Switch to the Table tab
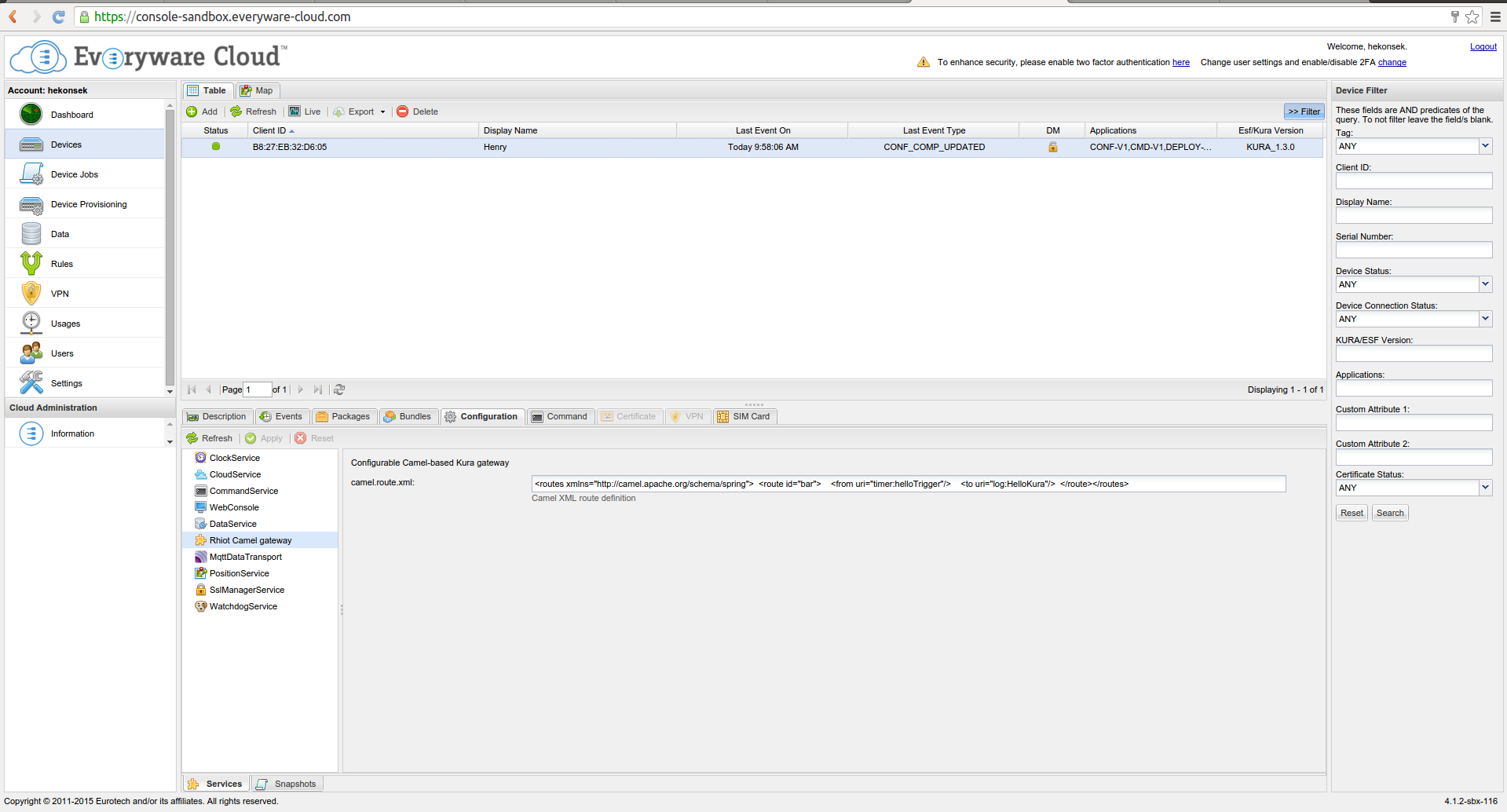 tap(207, 90)
